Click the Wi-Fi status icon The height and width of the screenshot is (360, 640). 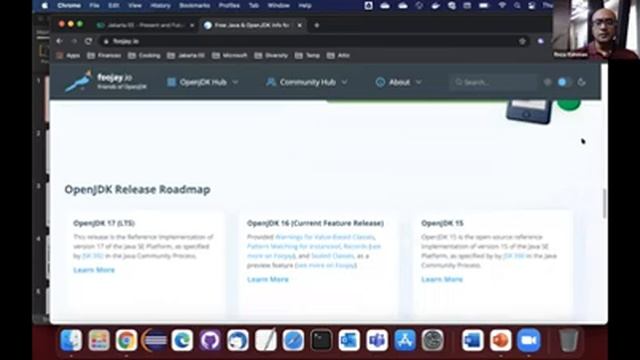(502, 6)
